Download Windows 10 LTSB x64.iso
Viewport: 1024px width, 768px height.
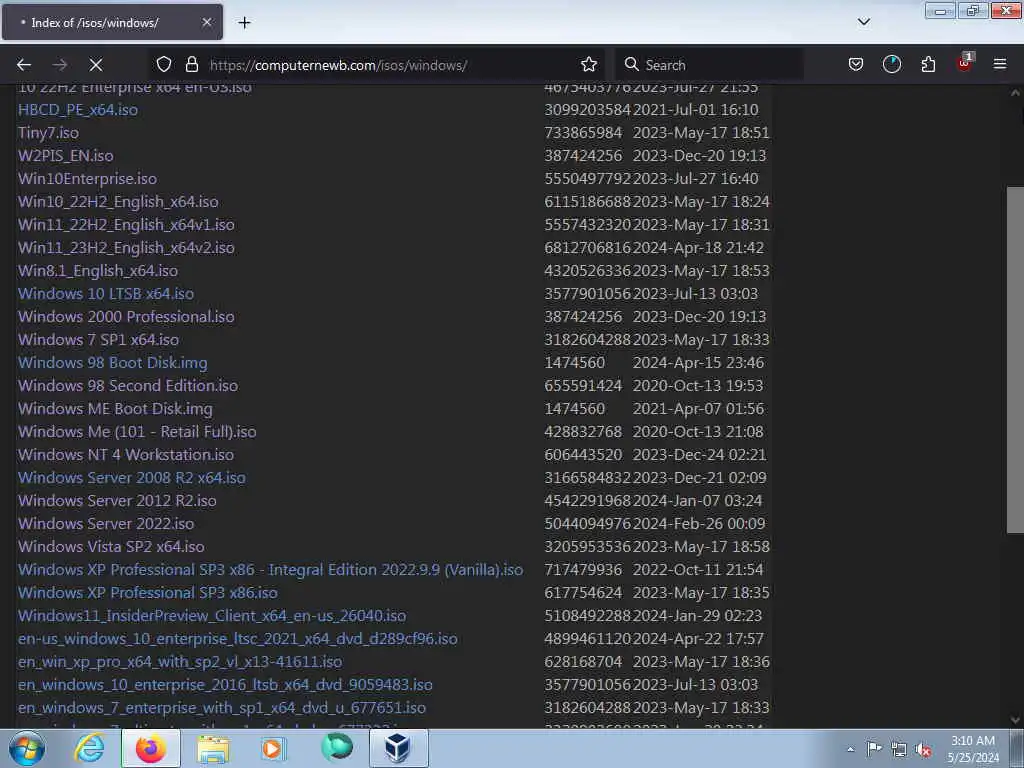(106, 293)
